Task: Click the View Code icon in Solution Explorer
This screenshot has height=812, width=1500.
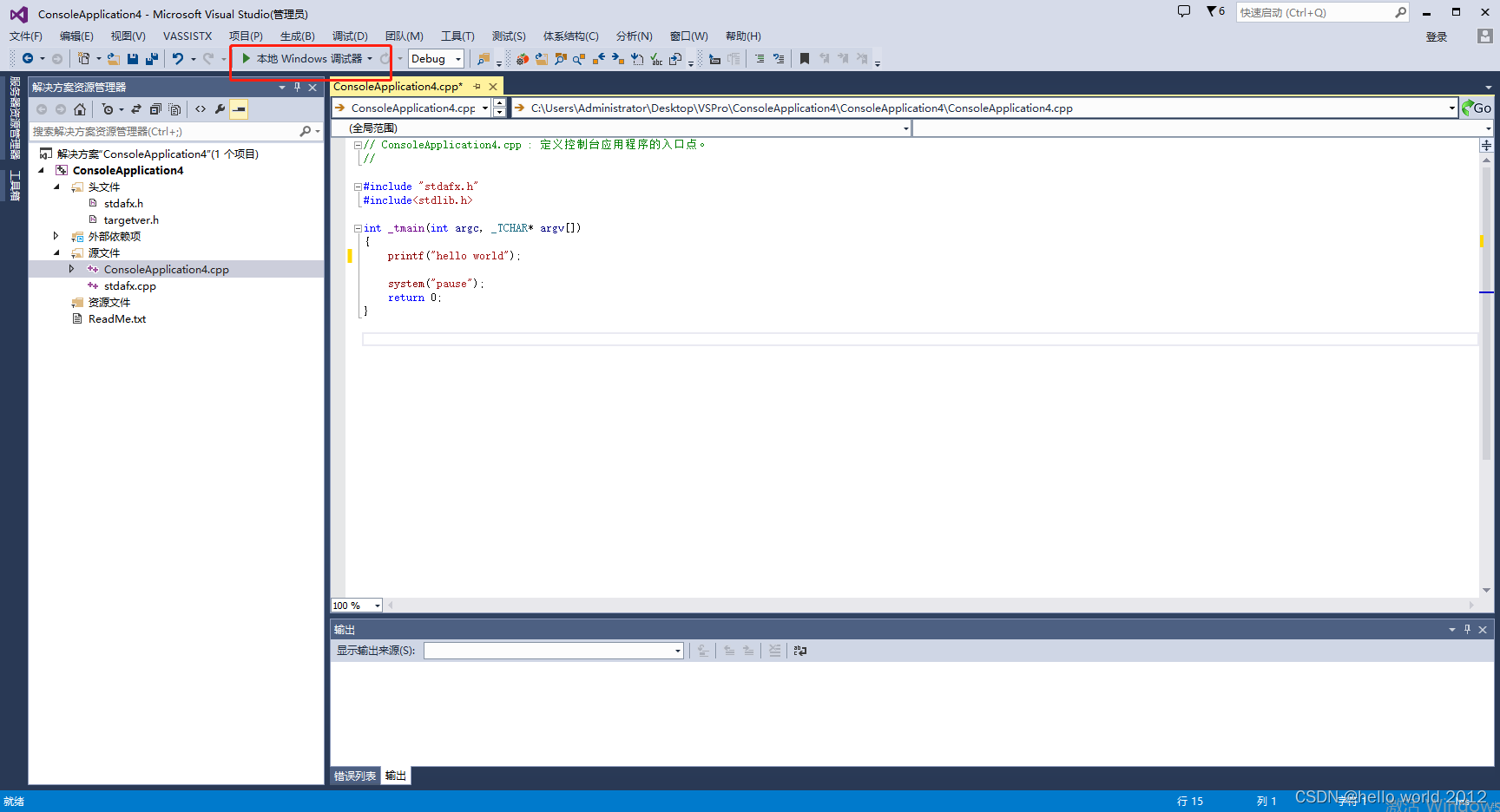Action: tap(201, 109)
